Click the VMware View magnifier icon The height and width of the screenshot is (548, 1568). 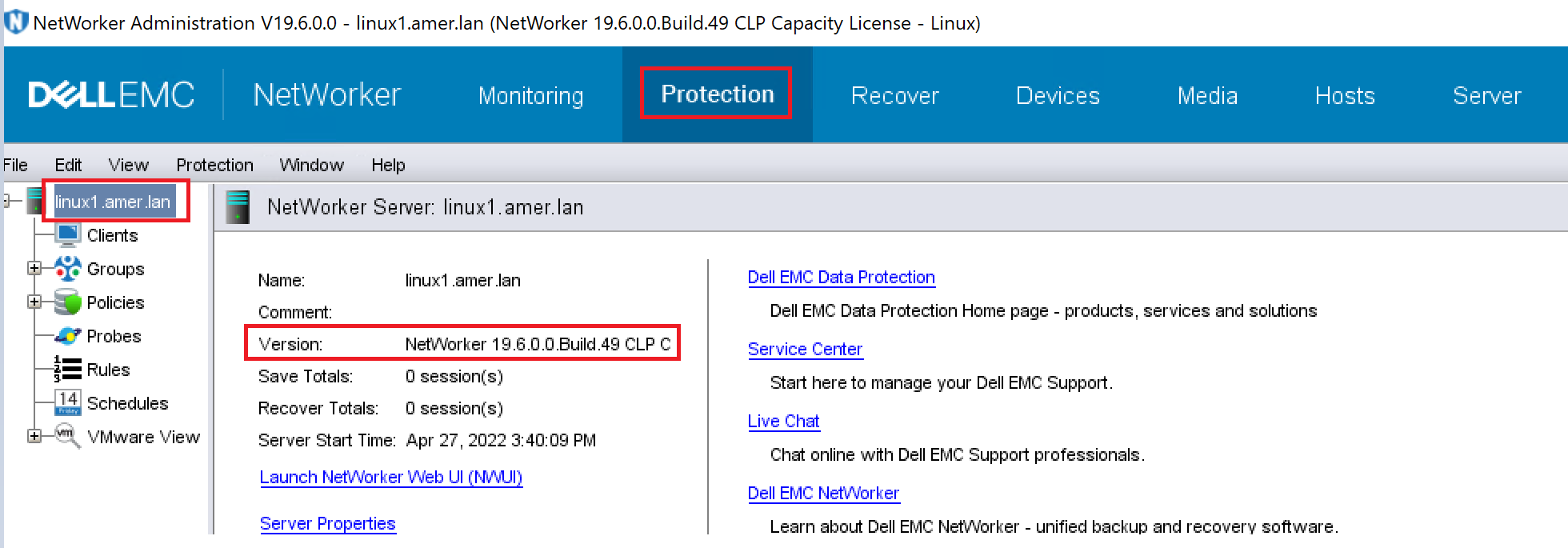pyautogui.click(x=68, y=436)
